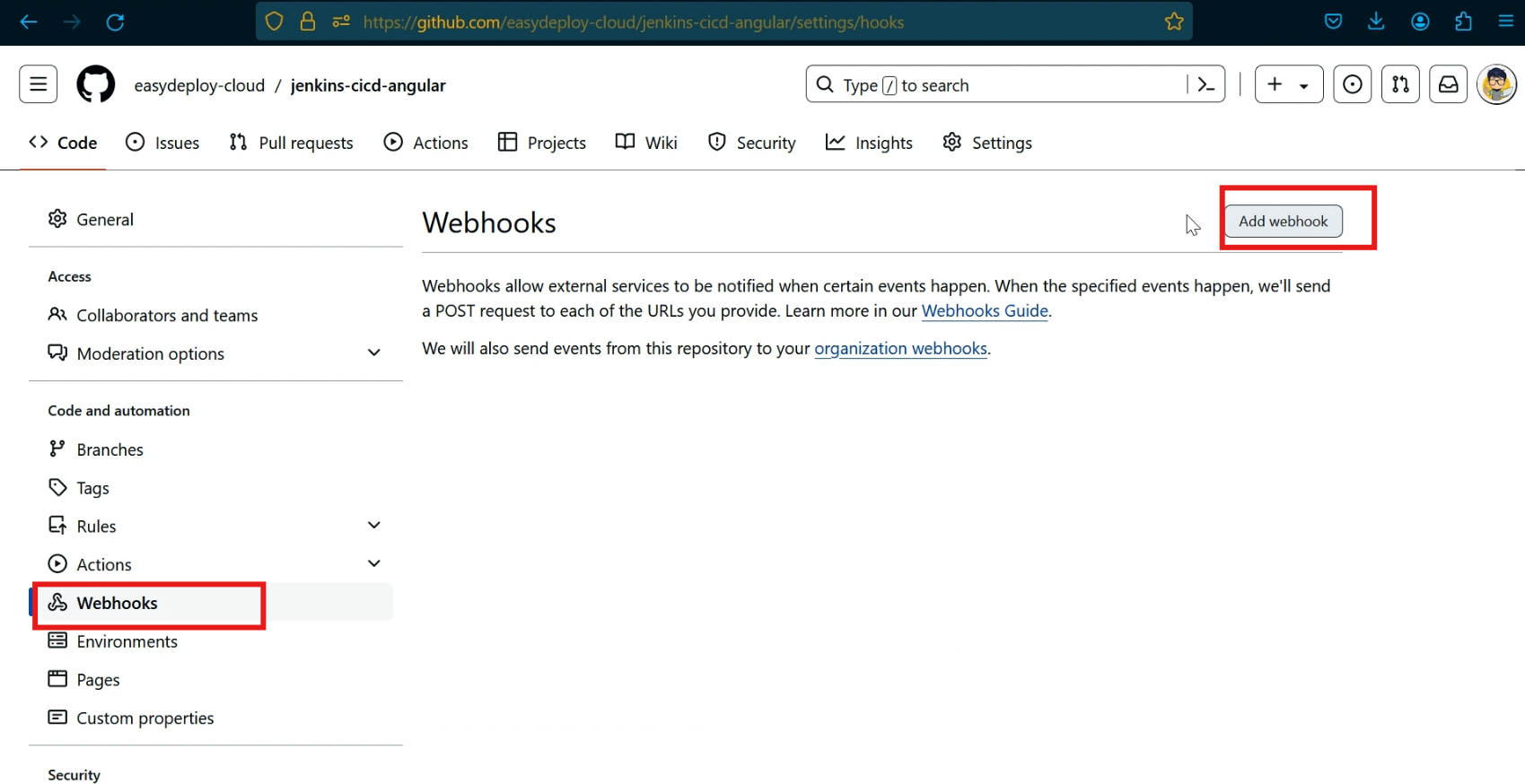
Task: Switch to the Projects tab
Action: [x=542, y=143]
